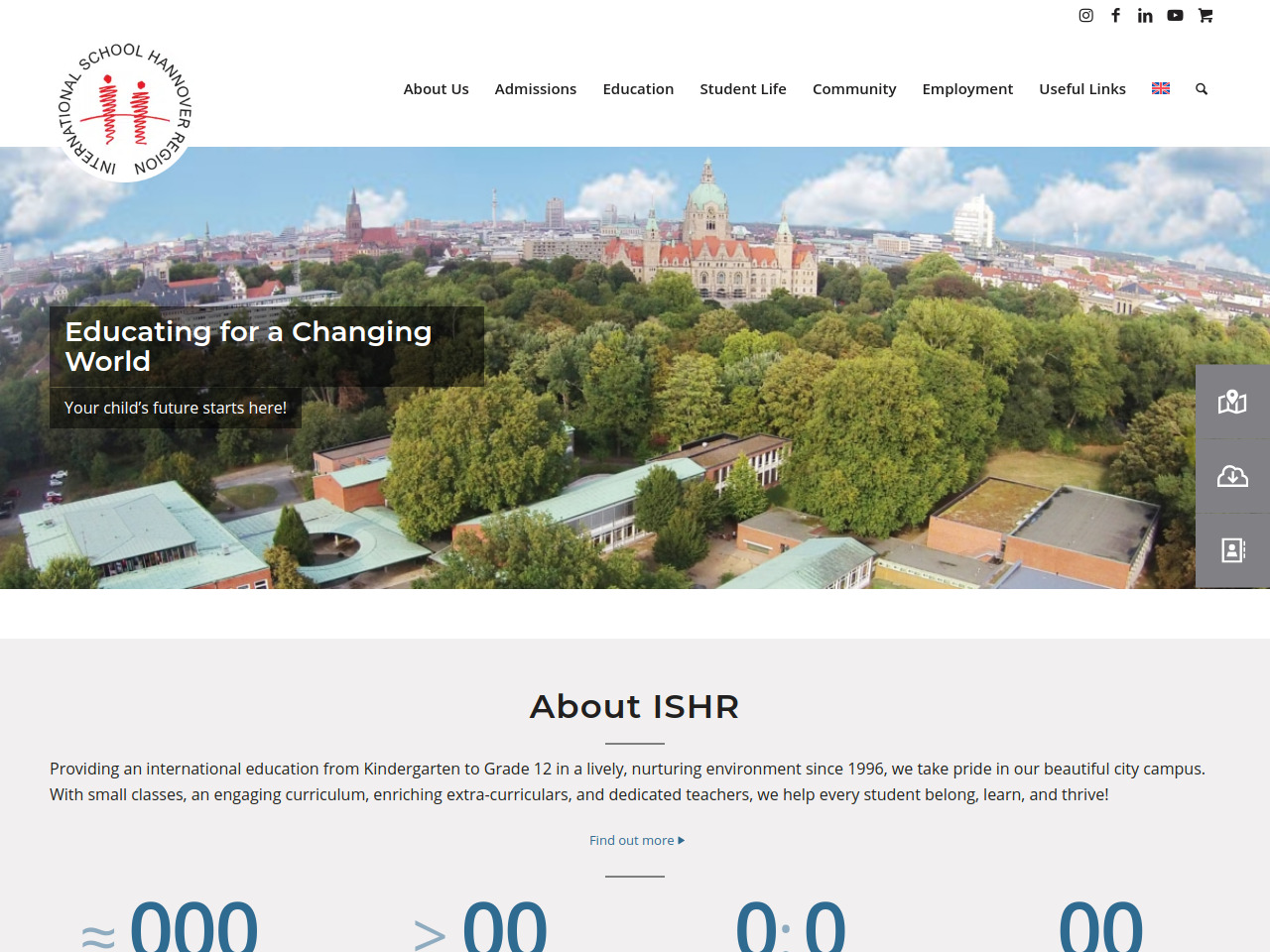Open the Education menu item

638,89
